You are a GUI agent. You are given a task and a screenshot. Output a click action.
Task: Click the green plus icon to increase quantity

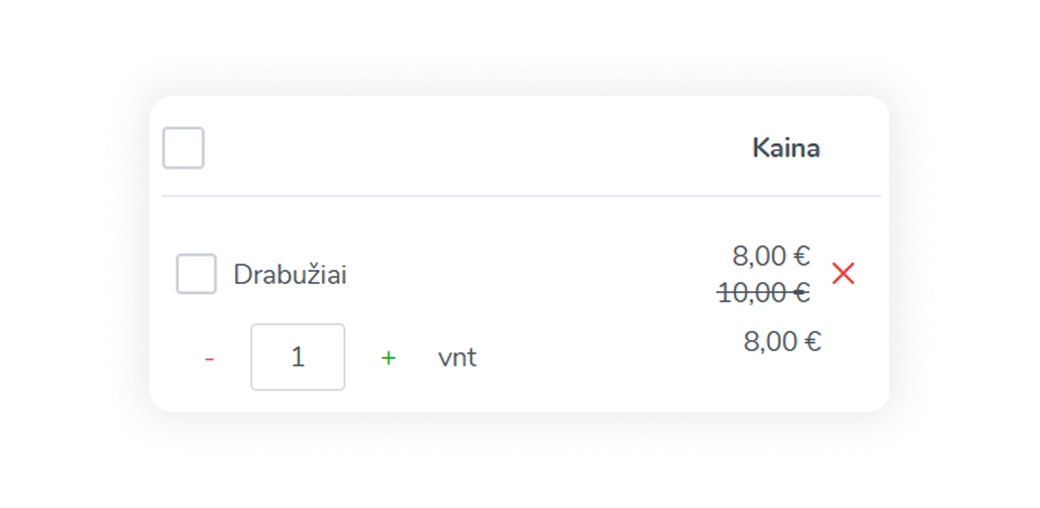[388, 357]
